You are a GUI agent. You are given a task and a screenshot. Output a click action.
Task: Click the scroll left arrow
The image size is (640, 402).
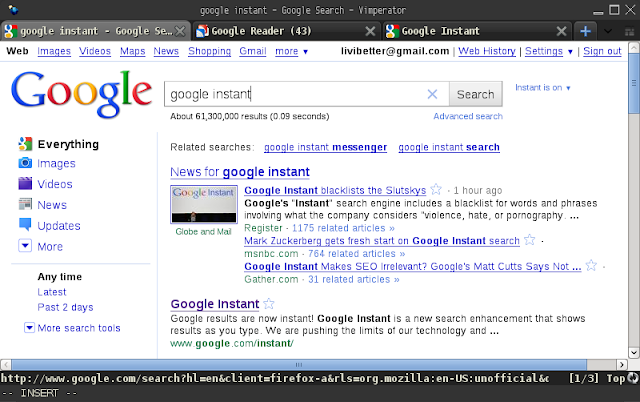(x=5, y=364)
